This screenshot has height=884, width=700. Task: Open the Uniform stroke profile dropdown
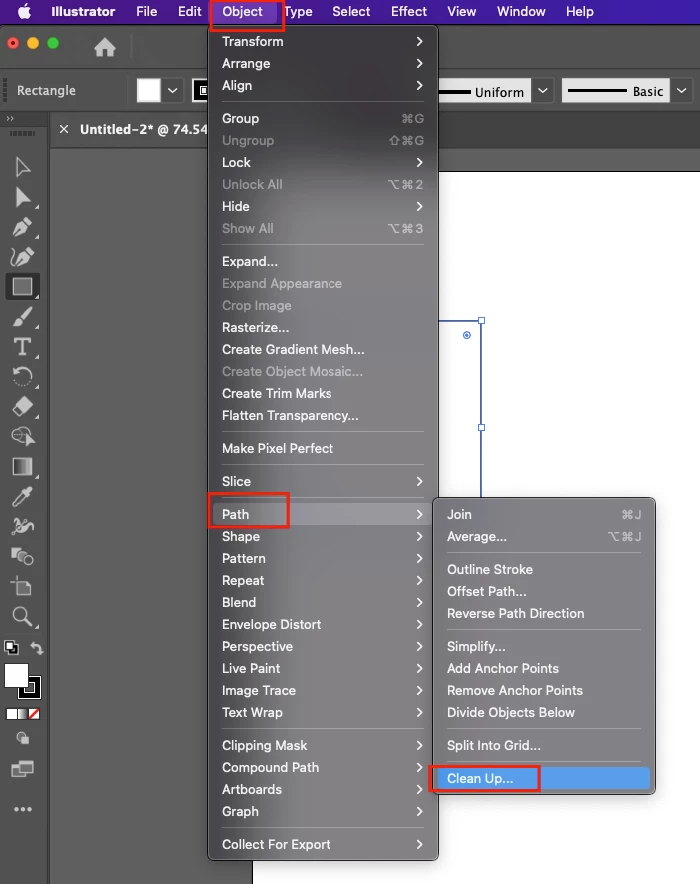tap(542, 91)
